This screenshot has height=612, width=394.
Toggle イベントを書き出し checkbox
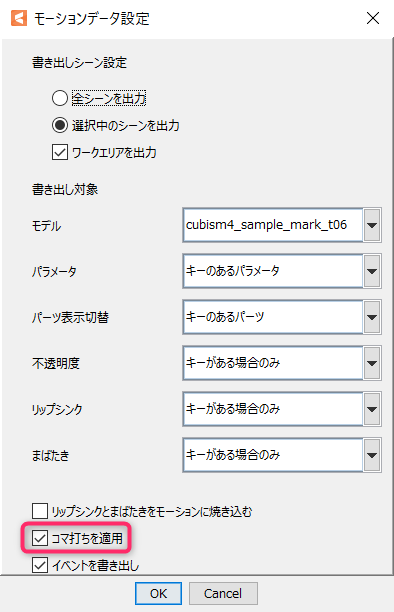coord(40,565)
